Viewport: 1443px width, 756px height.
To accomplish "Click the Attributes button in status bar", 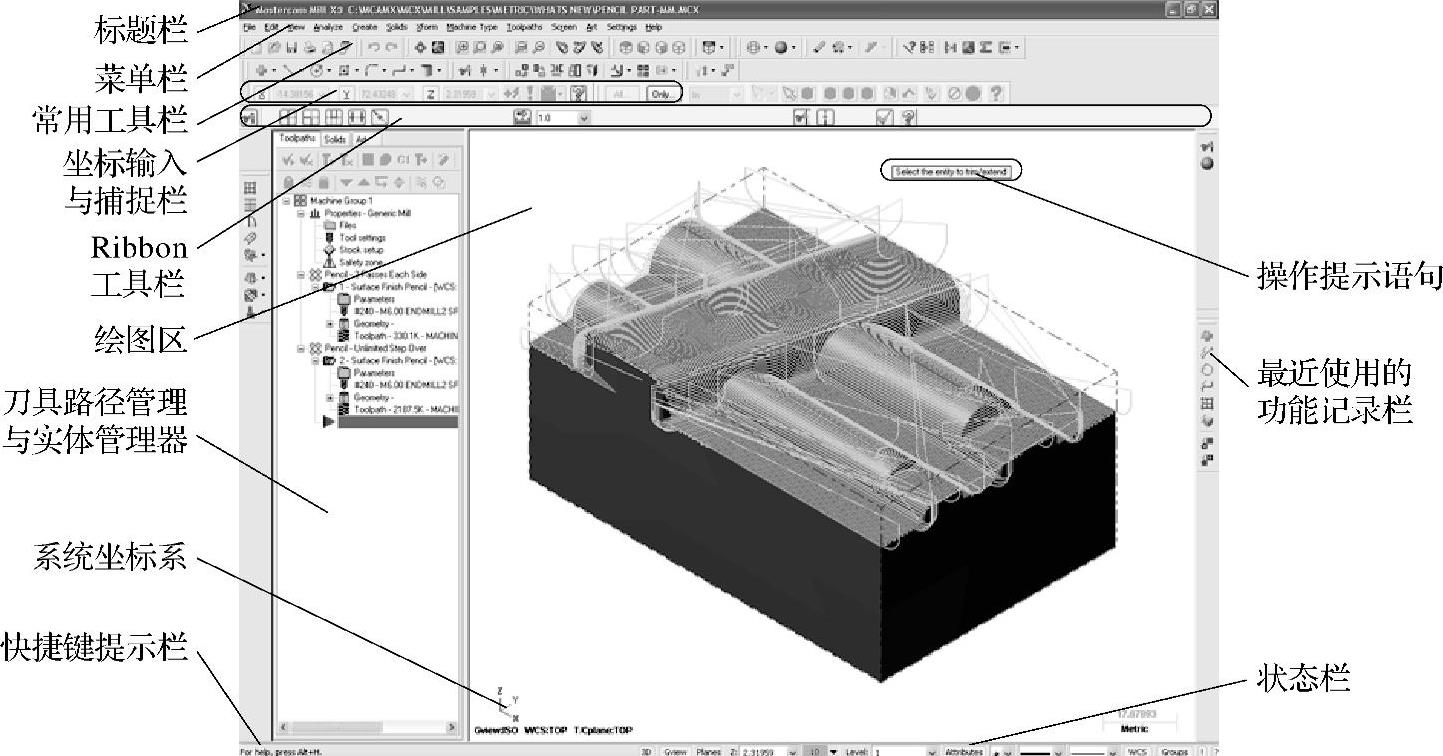I will coord(964,750).
